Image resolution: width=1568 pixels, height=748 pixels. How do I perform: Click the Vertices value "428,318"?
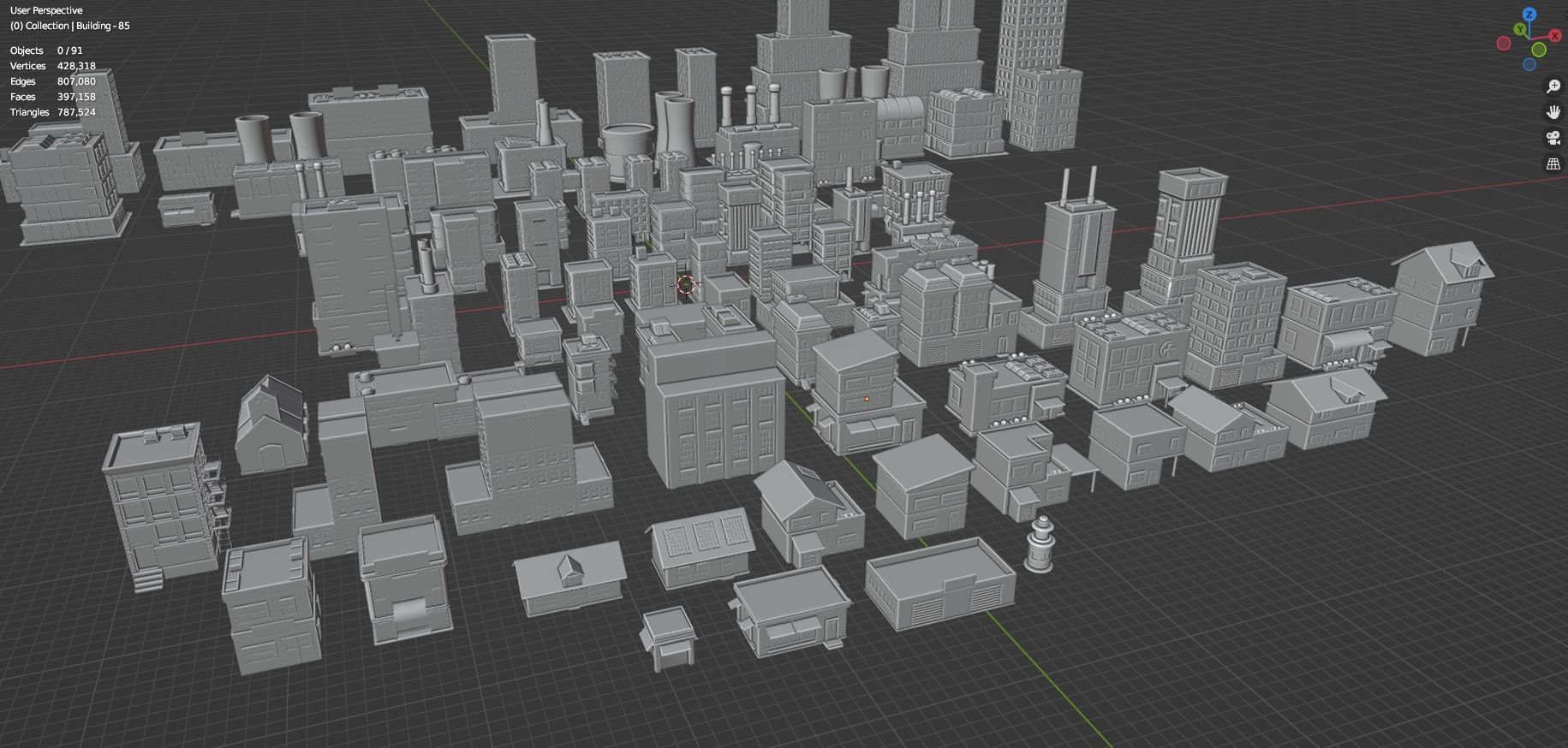(x=76, y=66)
